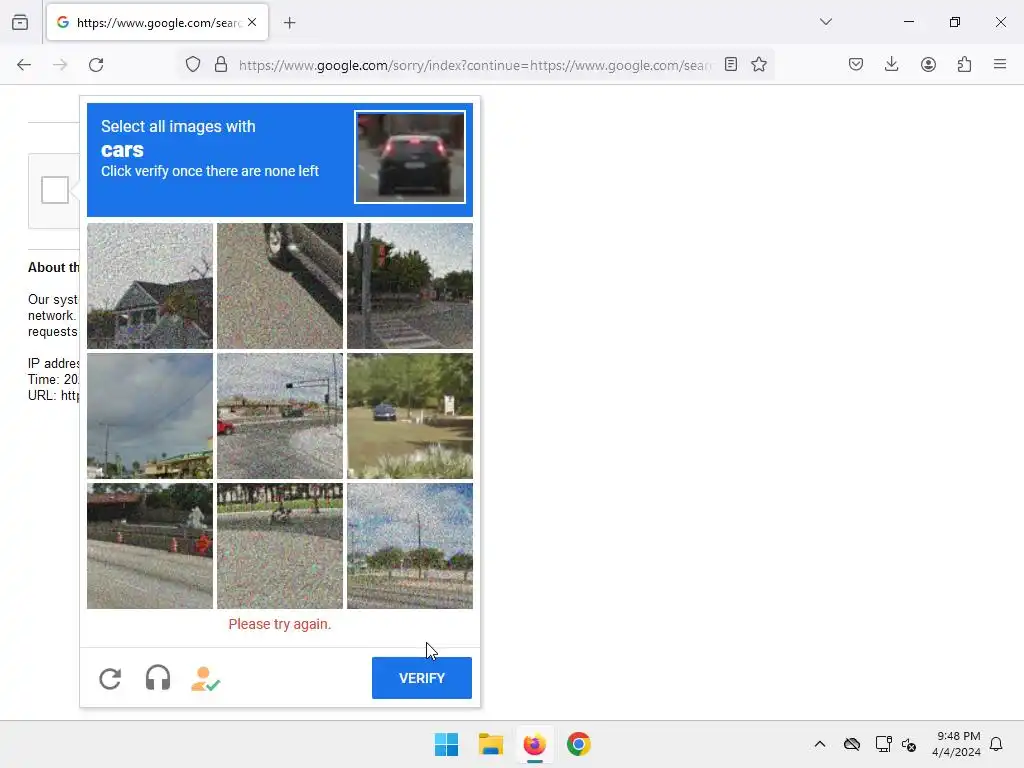Select the tile showing a house roof
This screenshot has height=768, width=1024.
[x=150, y=286]
